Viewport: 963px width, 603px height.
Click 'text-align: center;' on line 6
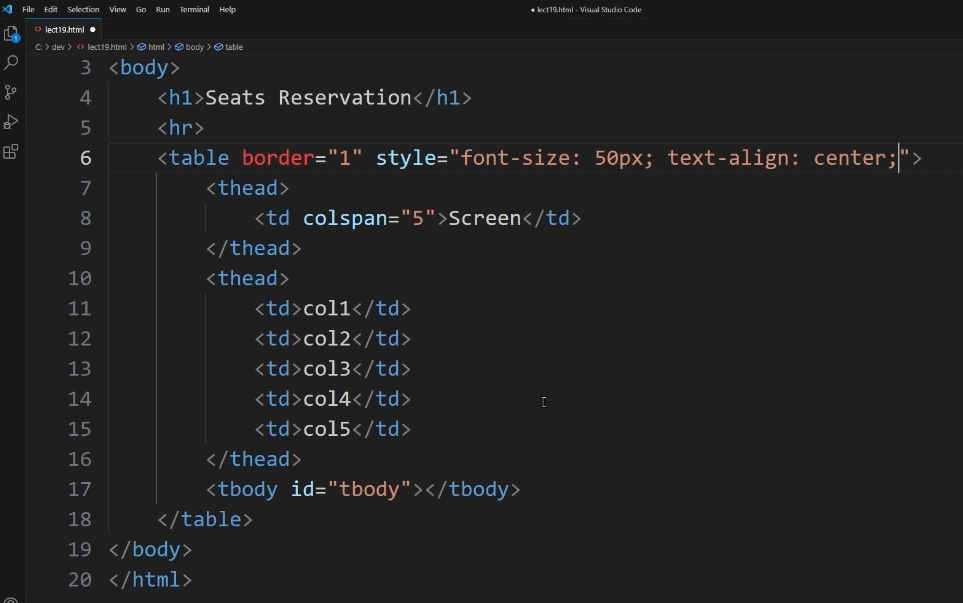(782, 158)
